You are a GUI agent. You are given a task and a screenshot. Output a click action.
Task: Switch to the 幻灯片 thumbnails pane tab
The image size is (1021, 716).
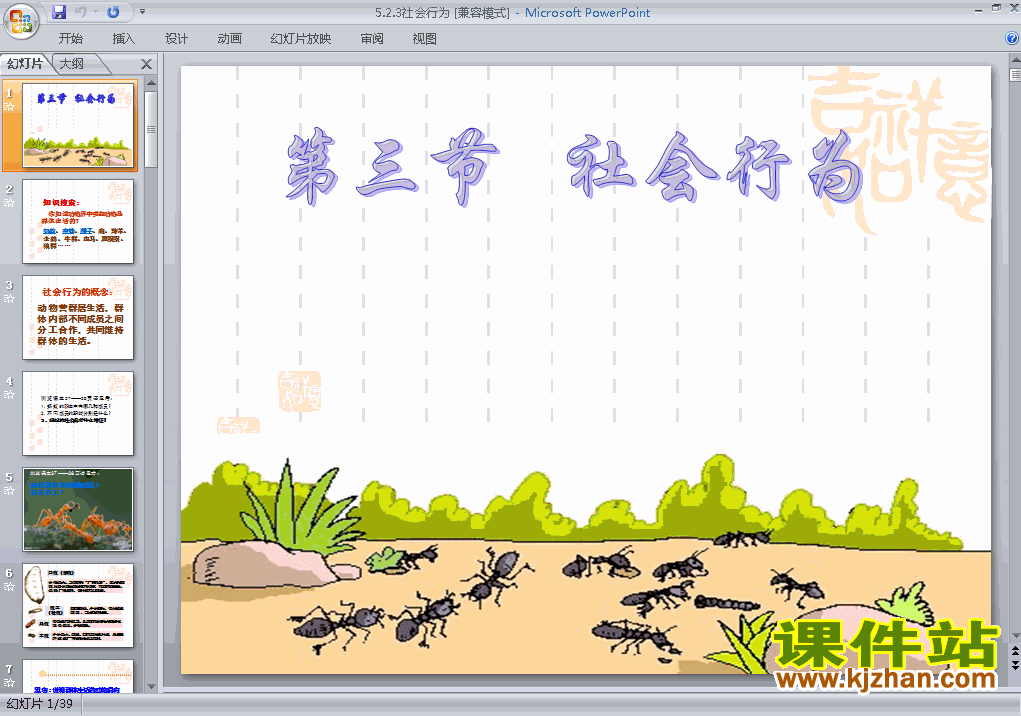pyautogui.click(x=25, y=63)
